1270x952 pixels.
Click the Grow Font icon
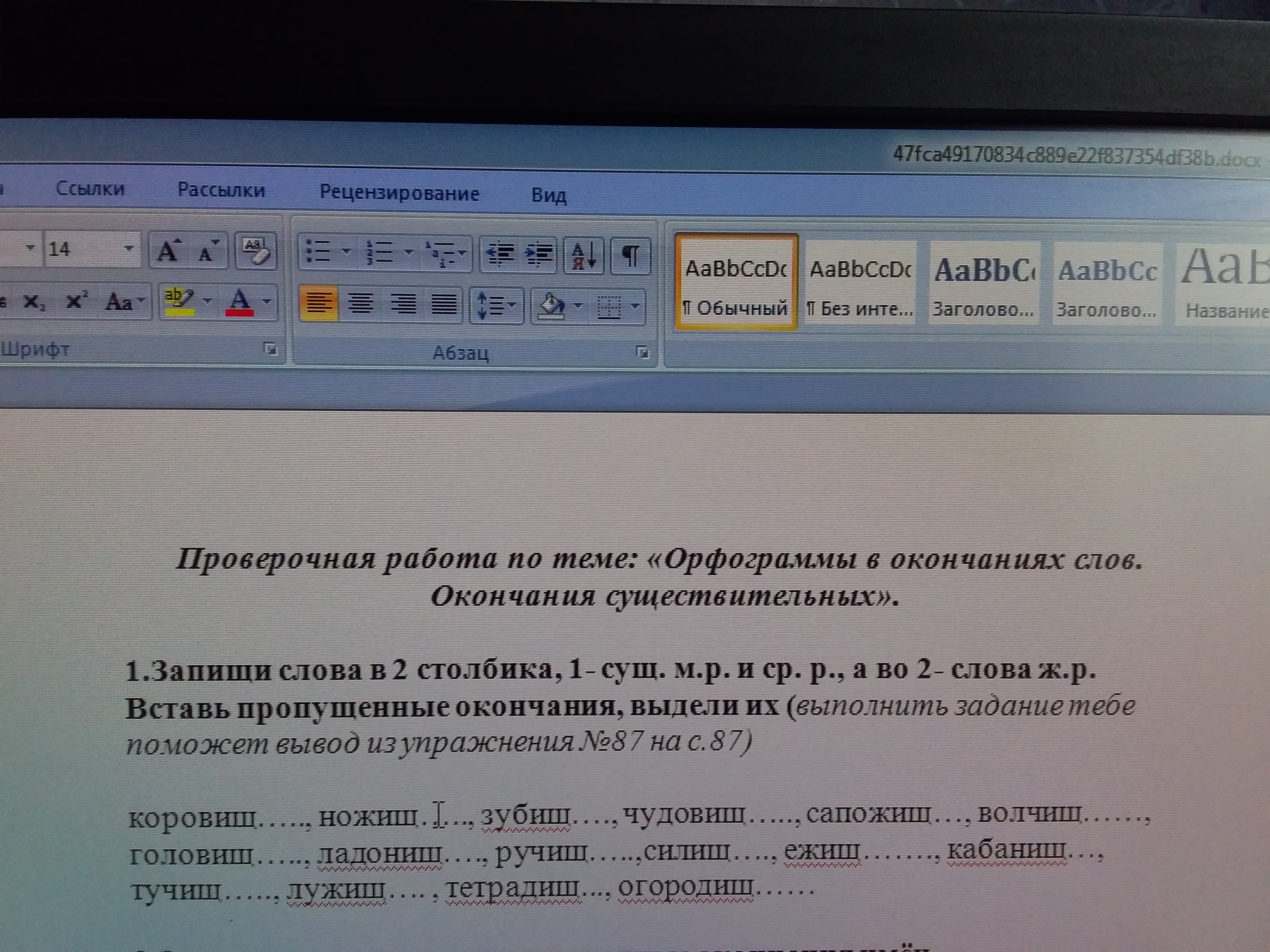[169, 251]
